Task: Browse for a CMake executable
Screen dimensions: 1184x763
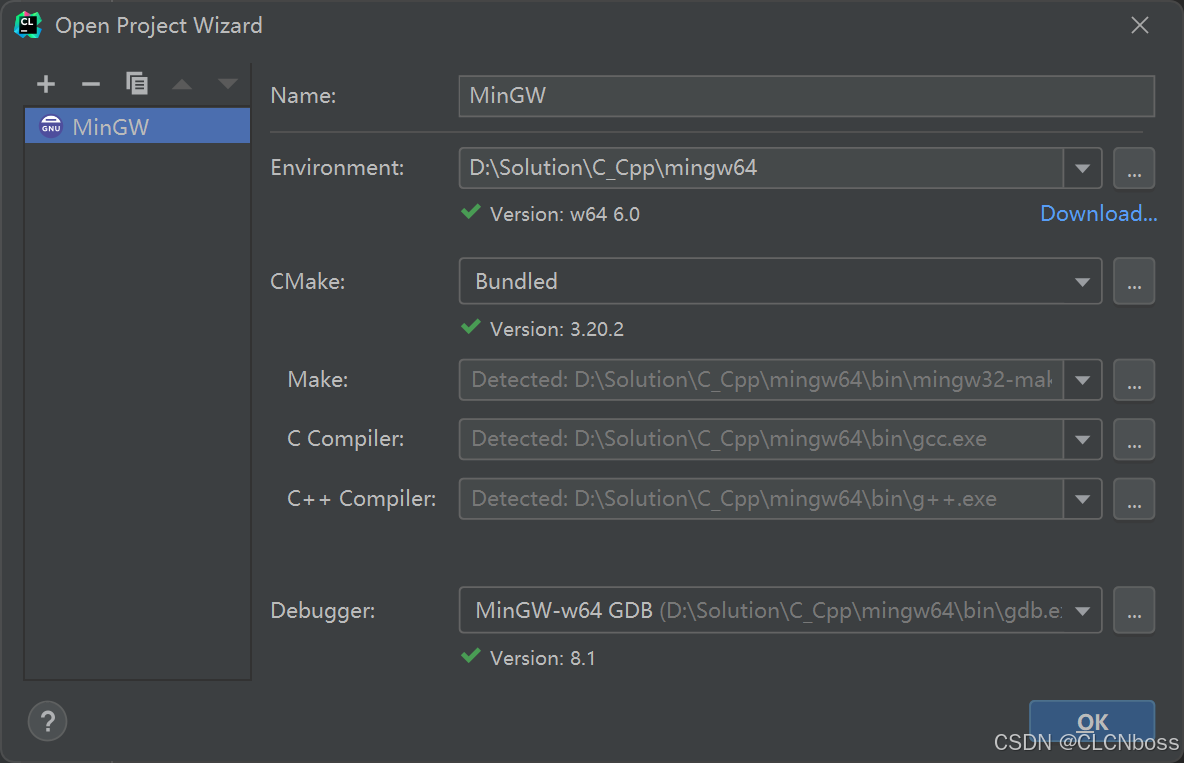Action: (x=1134, y=281)
